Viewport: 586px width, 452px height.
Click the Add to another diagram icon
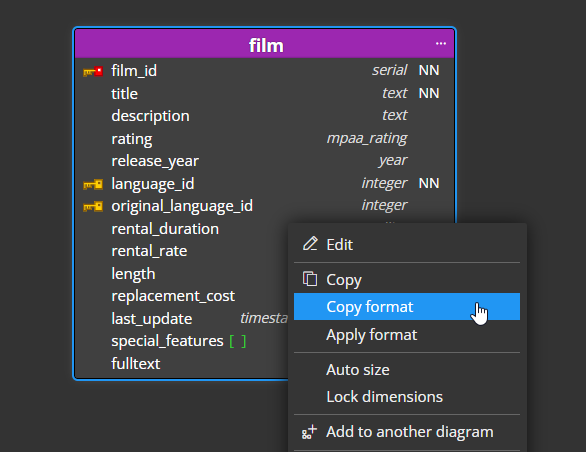(309, 432)
